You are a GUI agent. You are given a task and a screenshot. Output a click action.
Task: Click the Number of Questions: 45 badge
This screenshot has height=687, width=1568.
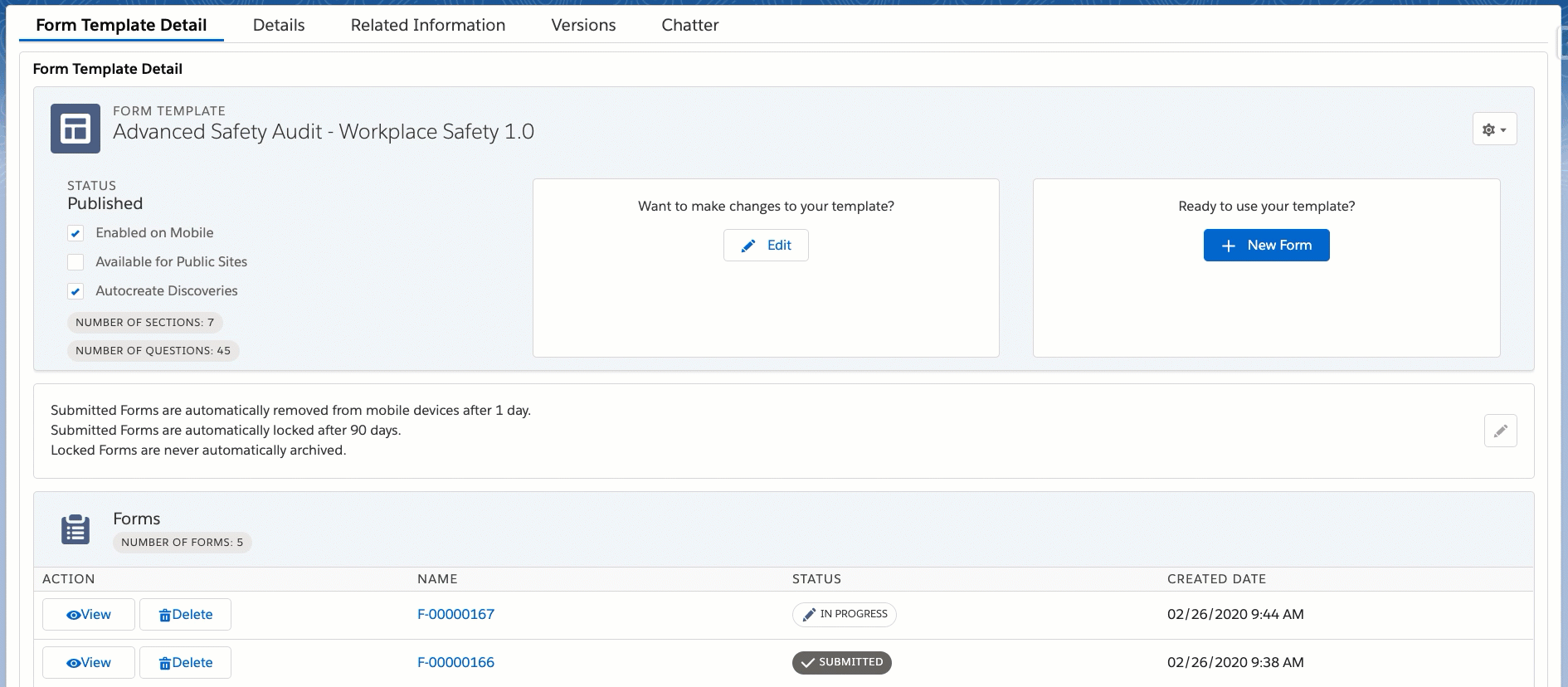(x=153, y=351)
